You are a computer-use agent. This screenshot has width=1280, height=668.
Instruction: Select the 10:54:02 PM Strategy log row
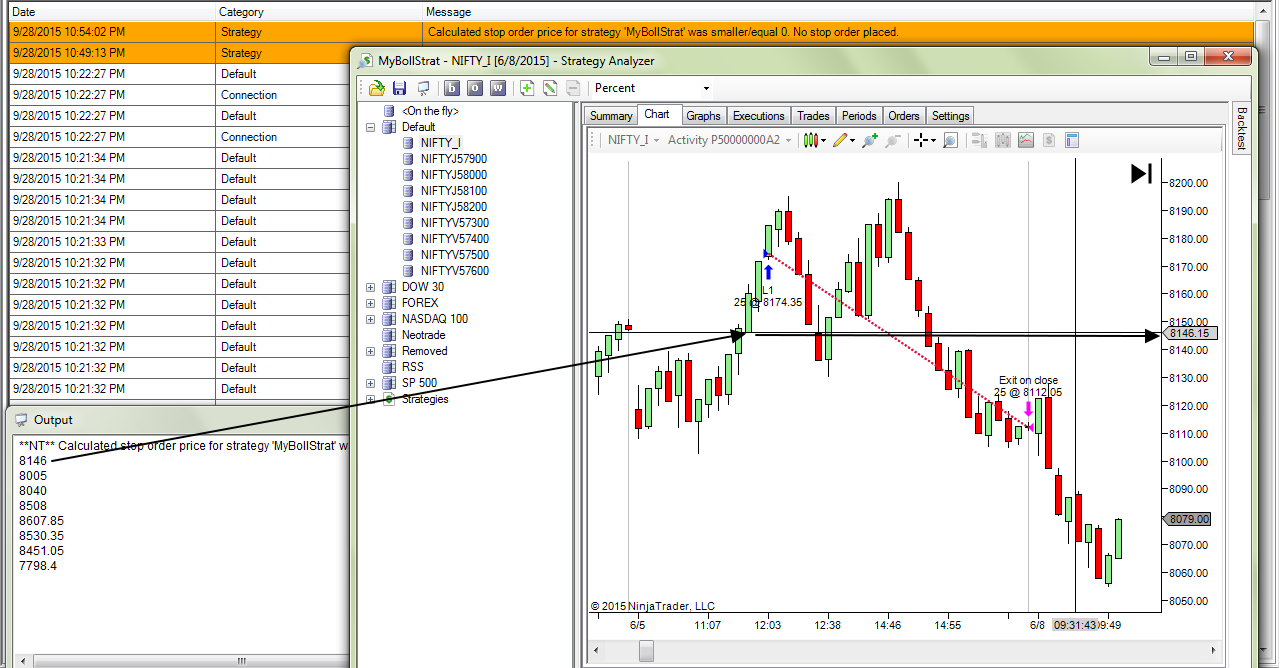click(632, 32)
